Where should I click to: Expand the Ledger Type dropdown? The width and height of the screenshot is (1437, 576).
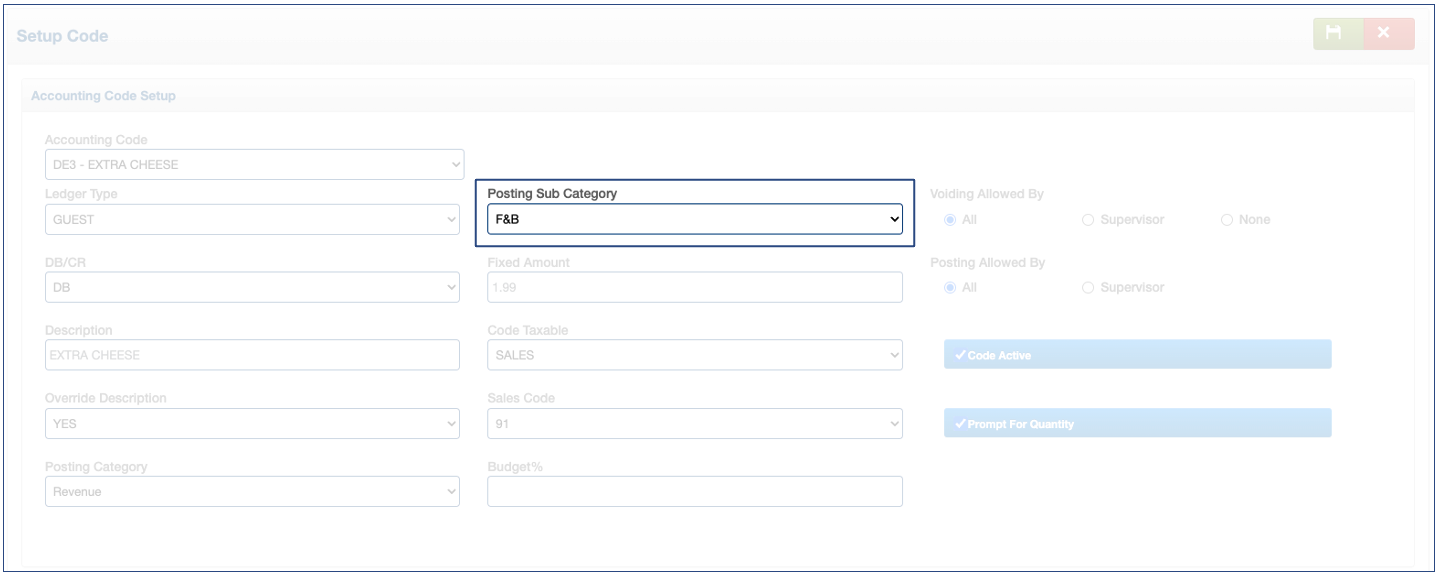tap(252, 220)
